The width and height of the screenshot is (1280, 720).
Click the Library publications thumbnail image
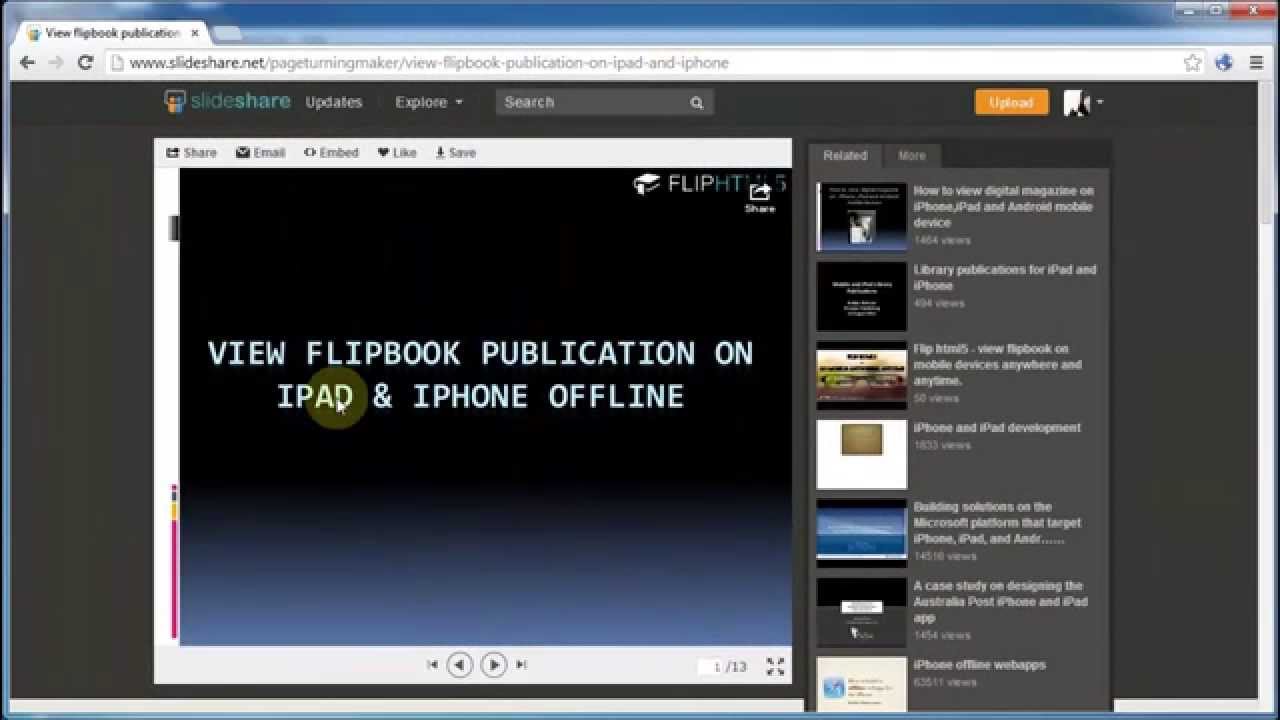tap(861, 296)
